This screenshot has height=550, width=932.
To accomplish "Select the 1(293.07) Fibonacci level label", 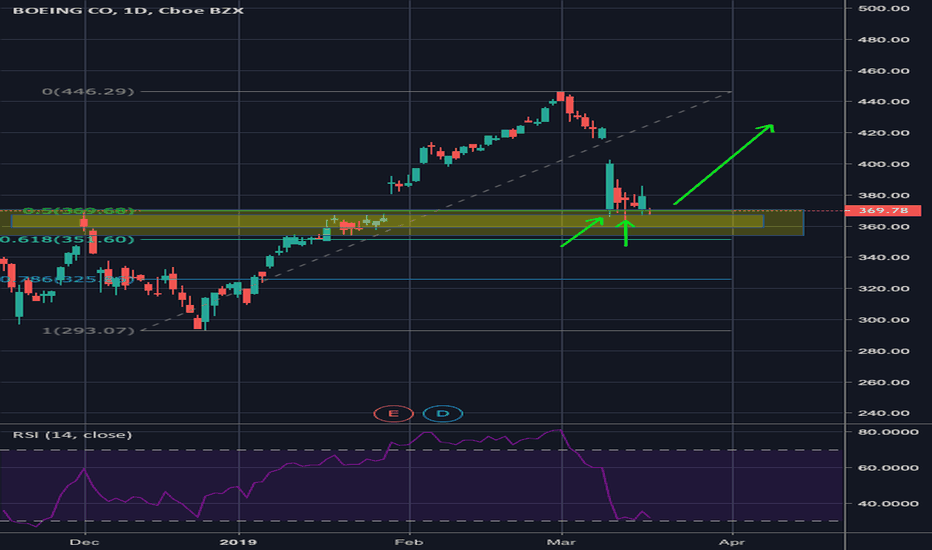I will point(88,330).
